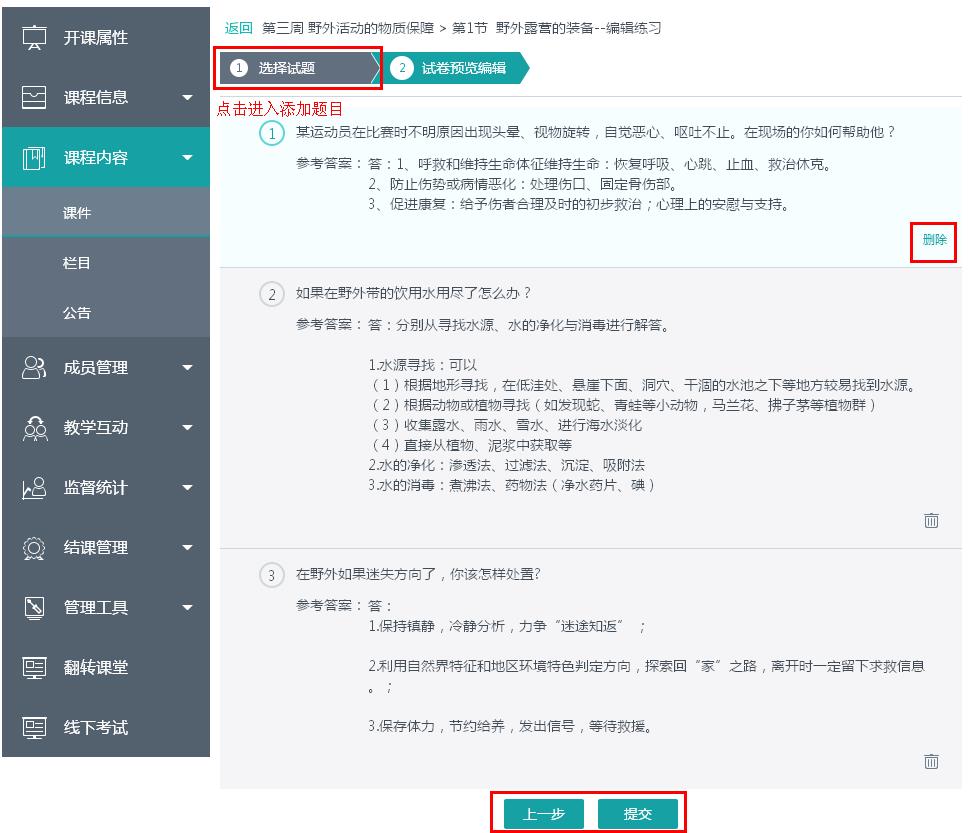
Task: Click the 返回 link in breadcrumb
Action: pos(238,28)
